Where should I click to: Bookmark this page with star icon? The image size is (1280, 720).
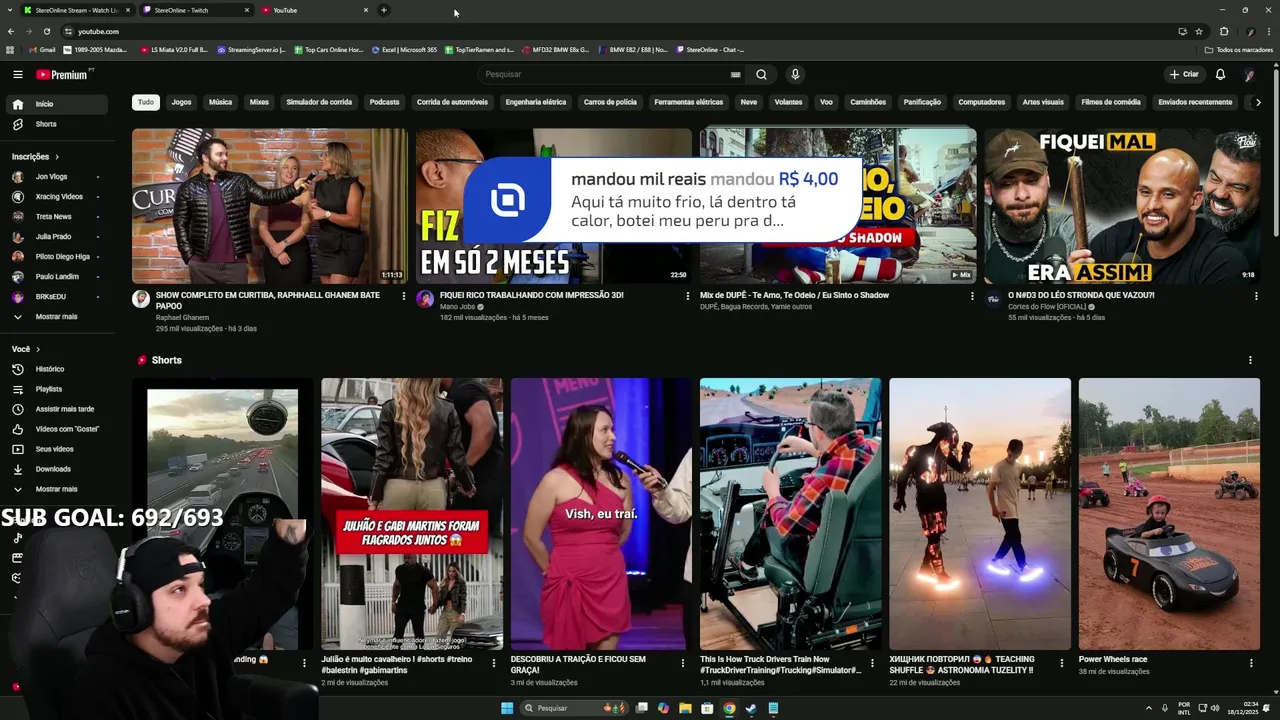pos(1198,32)
